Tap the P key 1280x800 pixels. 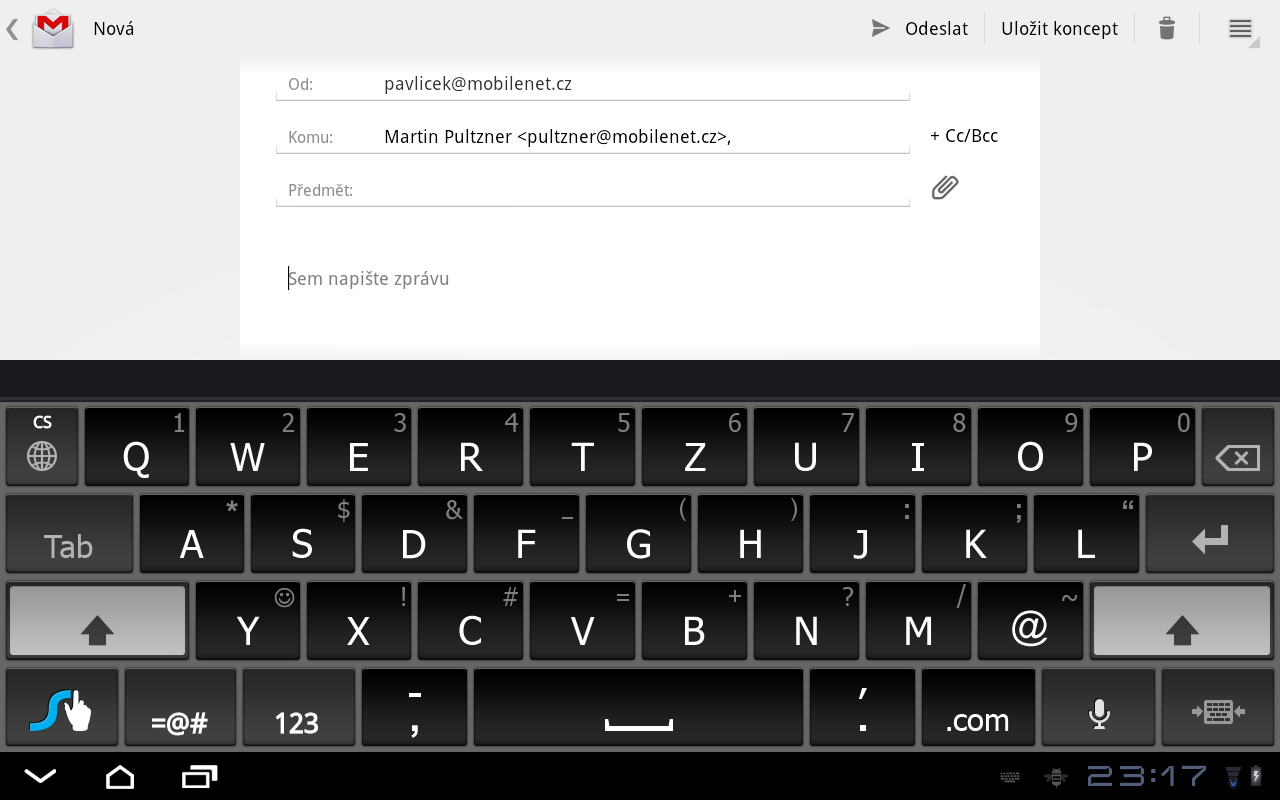(1142, 446)
